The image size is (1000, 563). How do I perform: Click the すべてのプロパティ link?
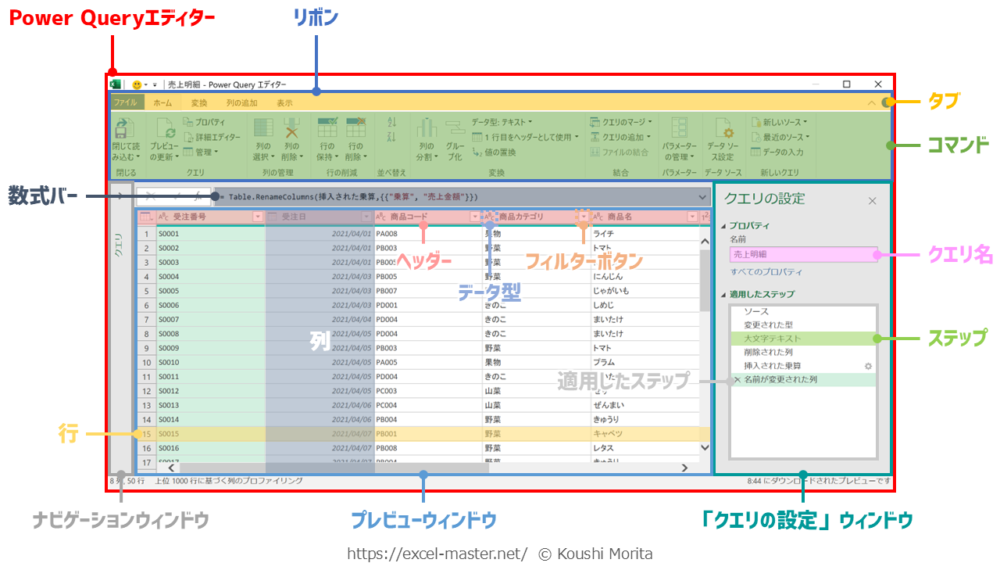tap(765, 272)
